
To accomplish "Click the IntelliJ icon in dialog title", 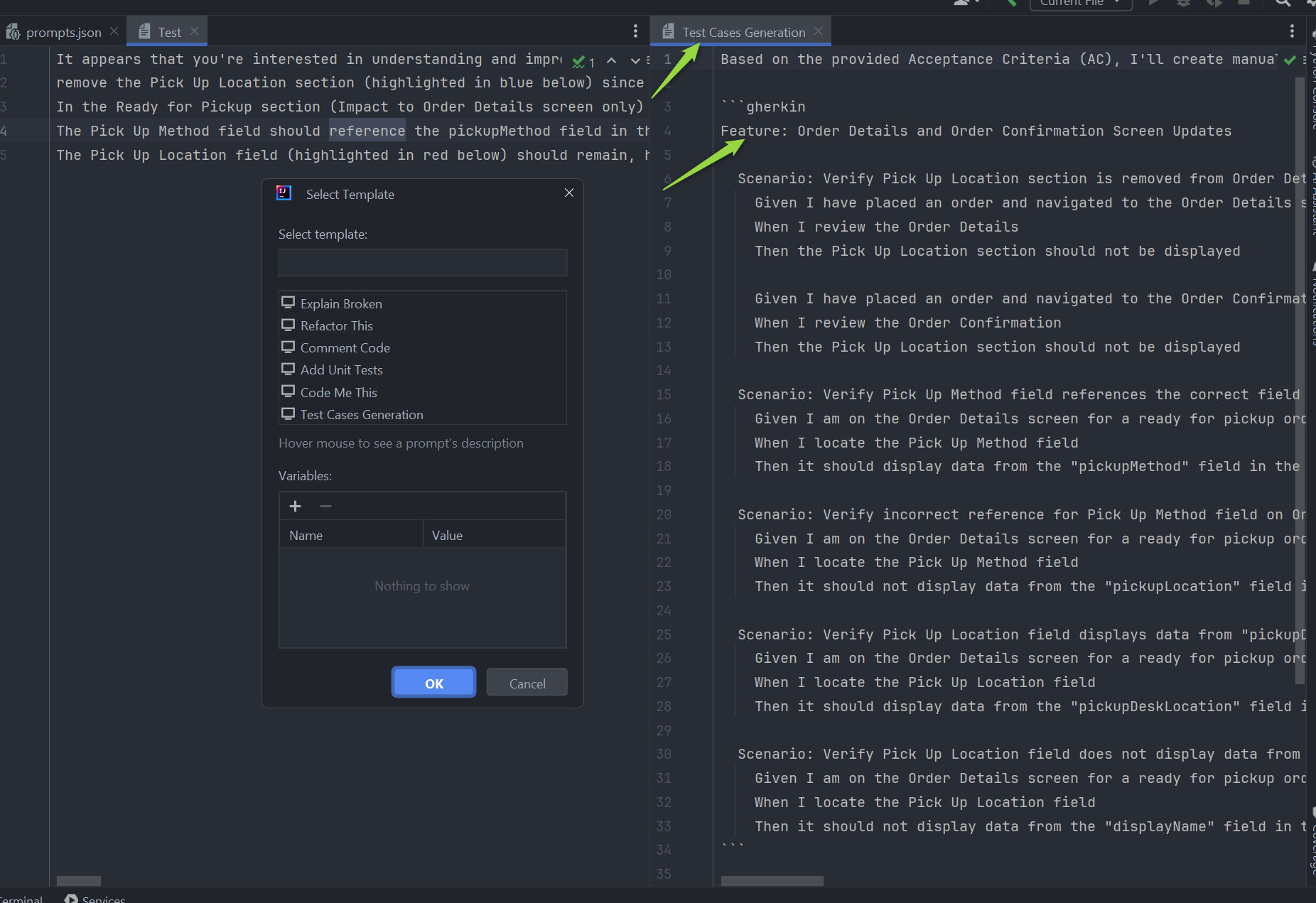I will coord(284,193).
